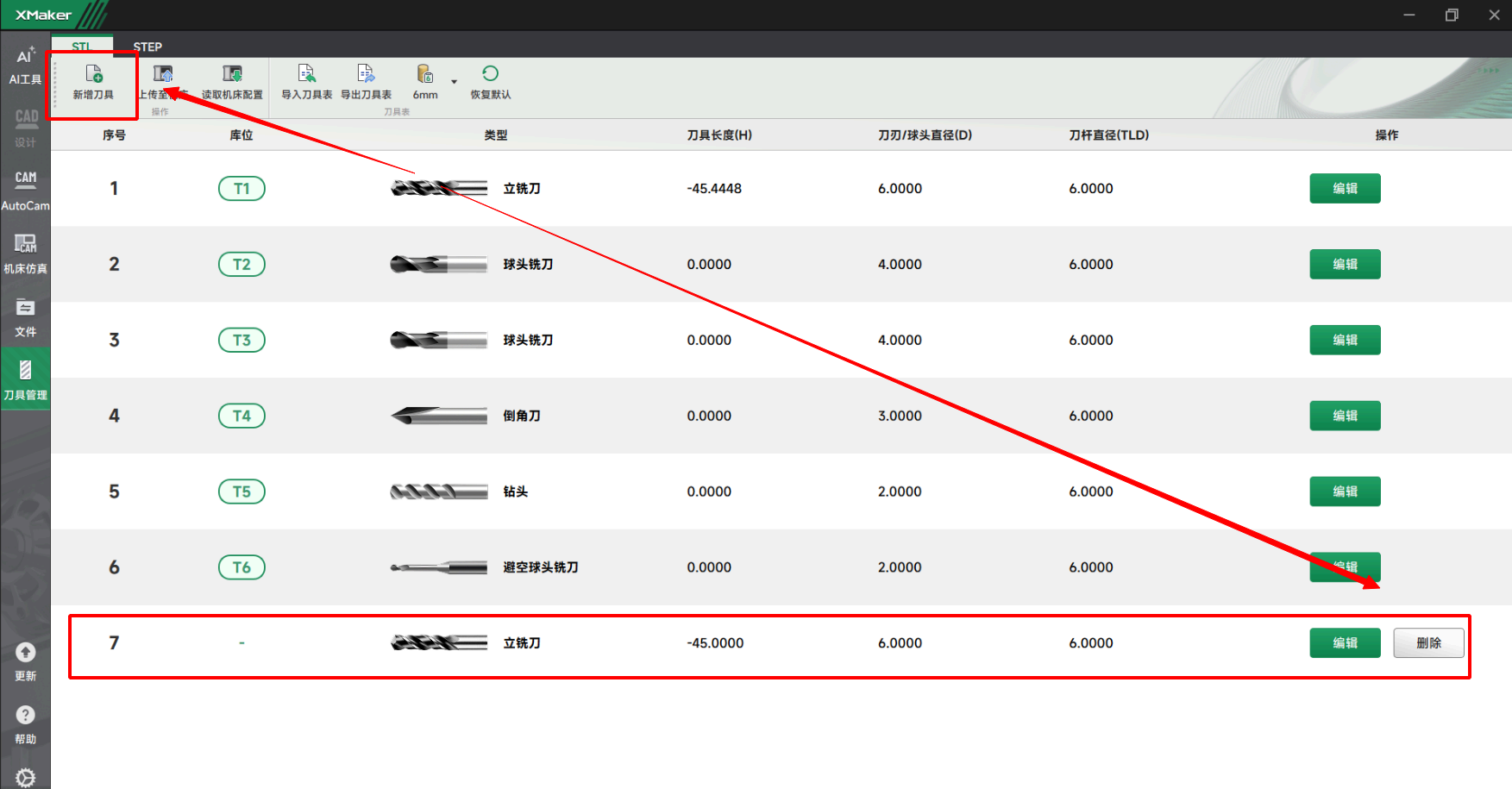Select the 6mm tool table icon
1512x789 pixels.
pyautogui.click(x=425, y=74)
